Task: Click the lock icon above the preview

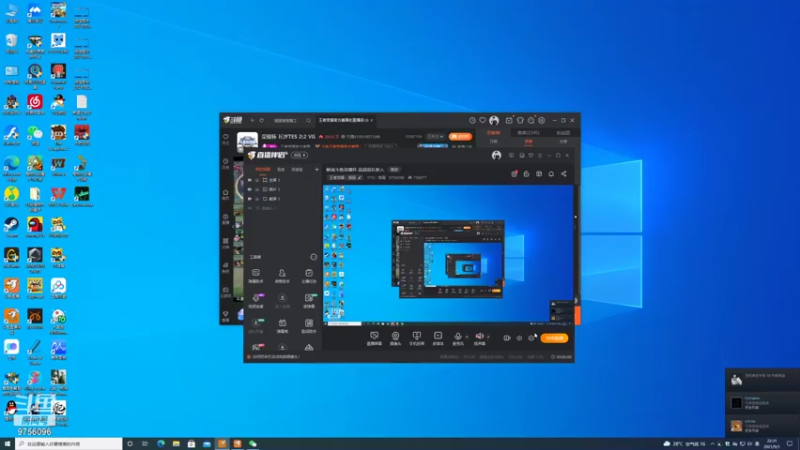Action: coord(527,174)
